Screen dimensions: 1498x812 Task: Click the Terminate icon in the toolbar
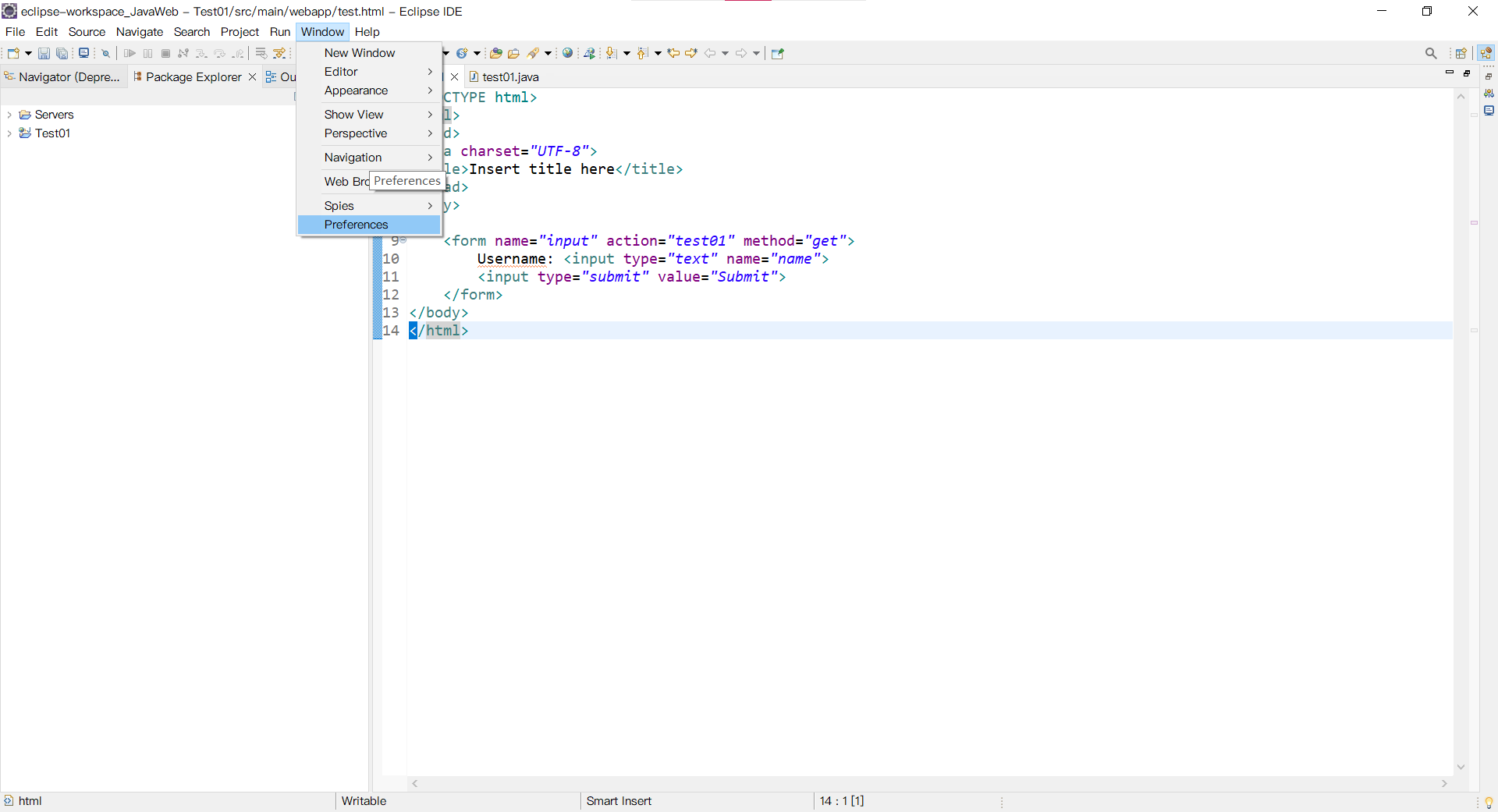point(165,53)
